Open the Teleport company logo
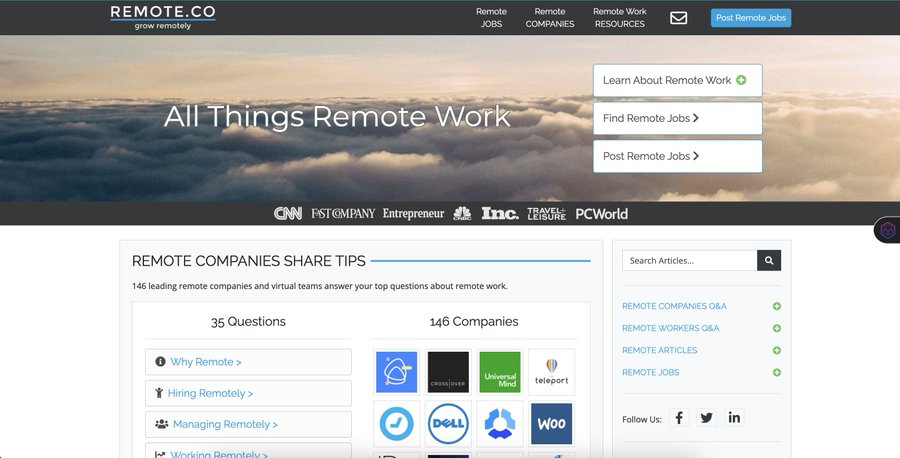The height and width of the screenshot is (458, 900). pyautogui.click(x=552, y=372)
